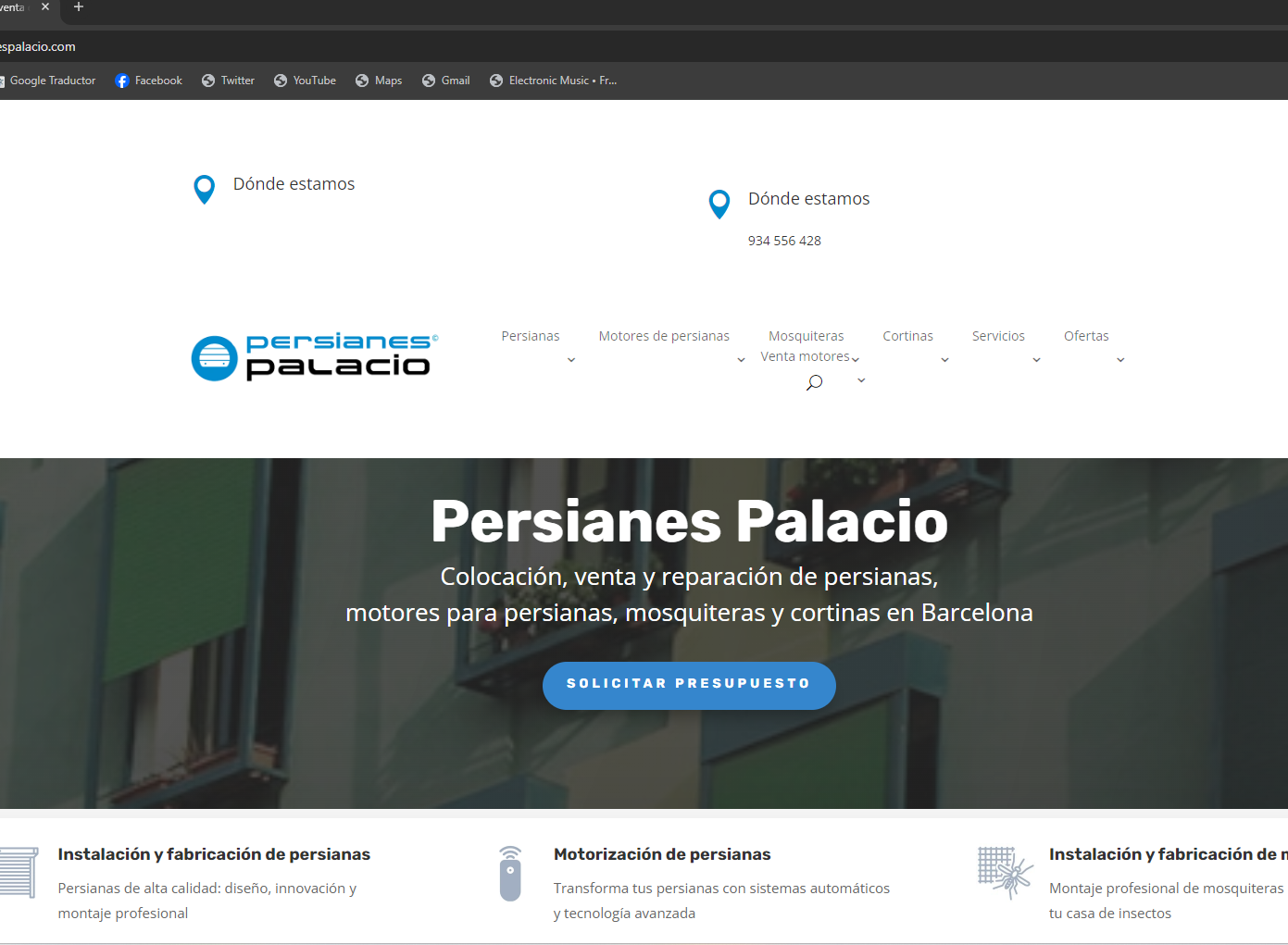Click the mosquito net icon
Screen dimensions: 1288x945
[1006, 873]
